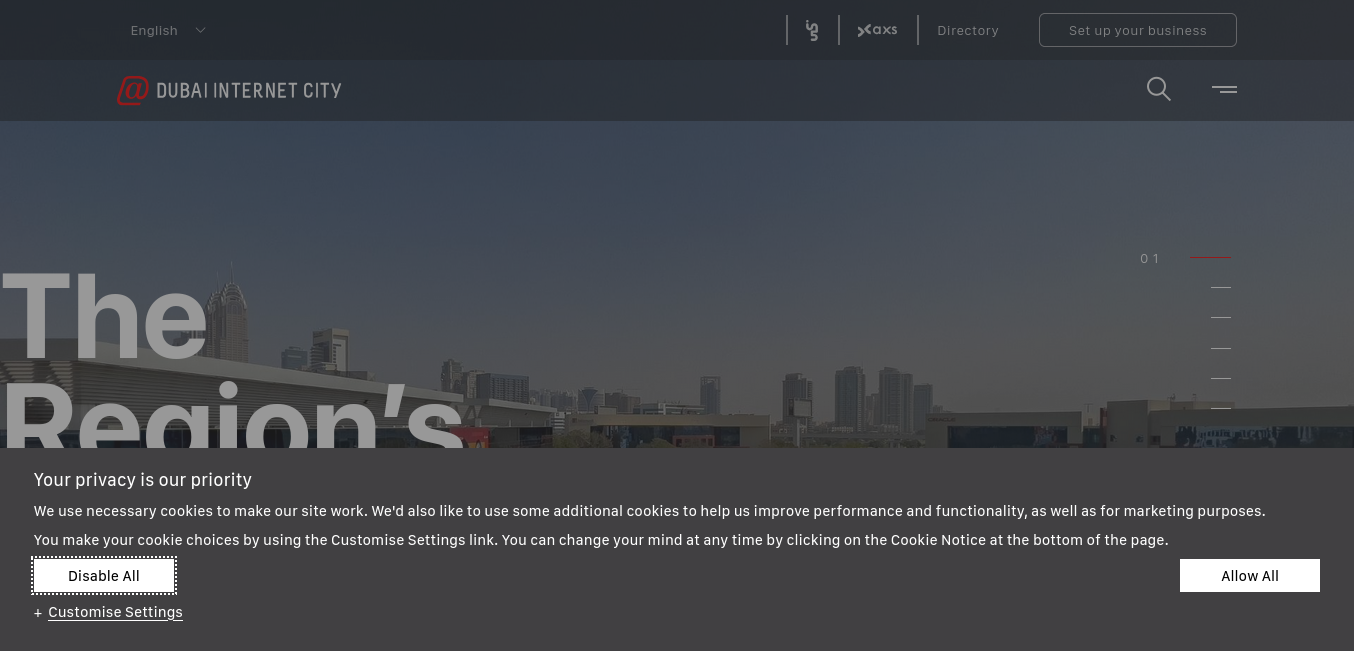Select the third slide indicator line
Image resolution: width=1366 pixels, height=651 pixels.
(x=1220, y=318)
